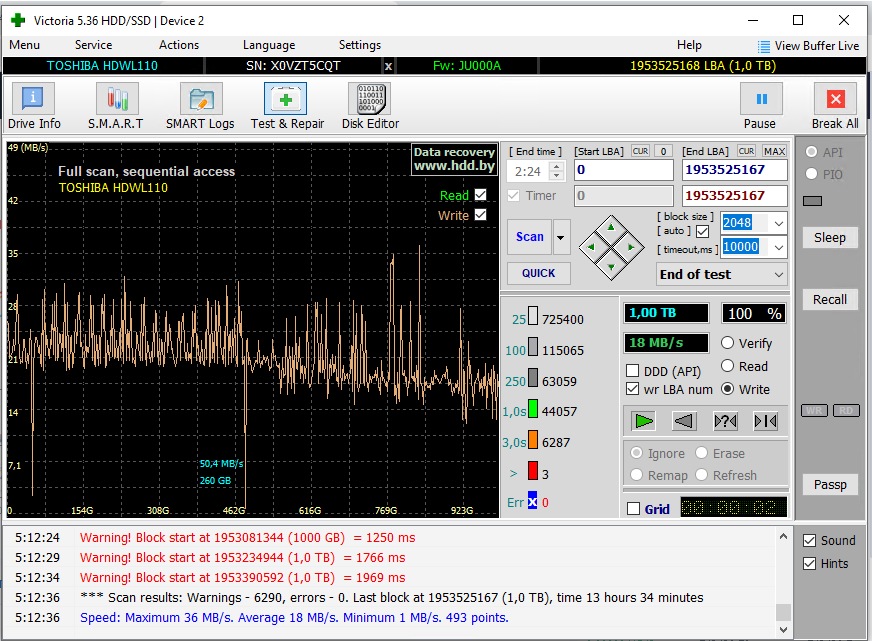Click the Start LBA input field

(x=623, y=171)
